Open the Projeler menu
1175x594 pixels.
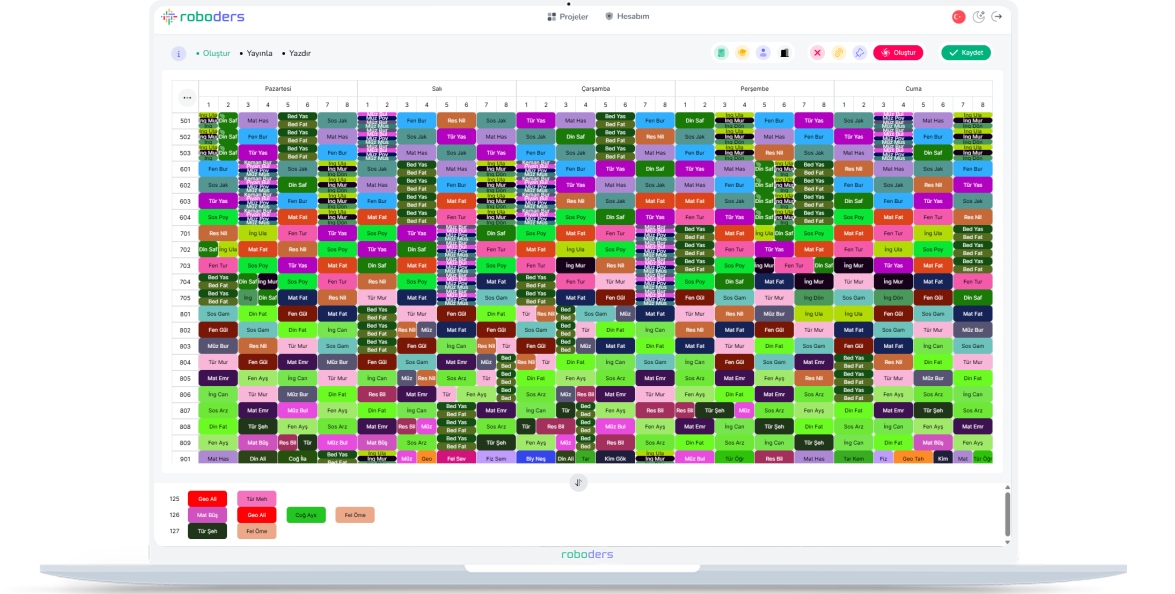568,16
